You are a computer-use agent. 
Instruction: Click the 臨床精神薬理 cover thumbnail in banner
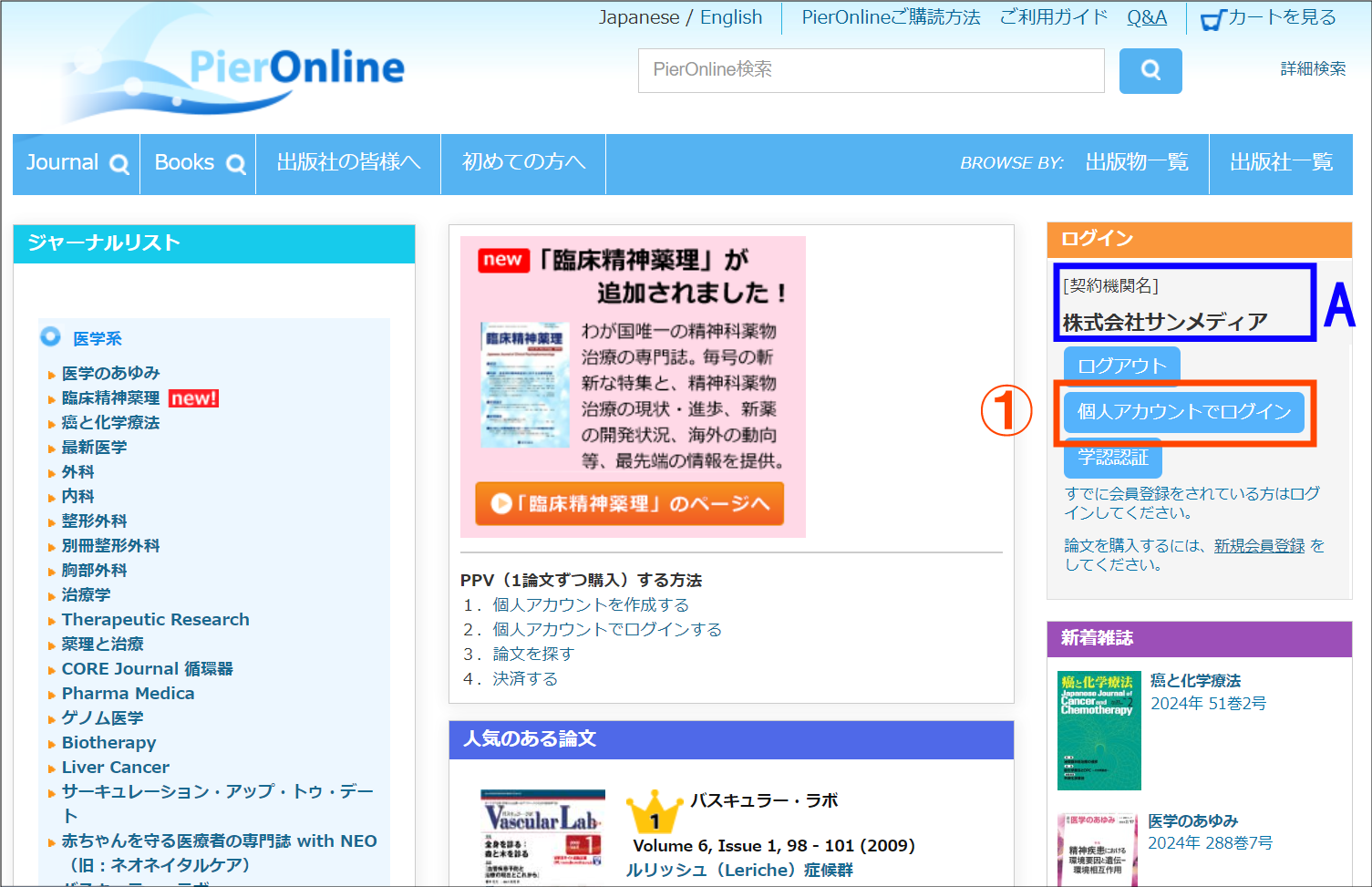click(524, 384)
